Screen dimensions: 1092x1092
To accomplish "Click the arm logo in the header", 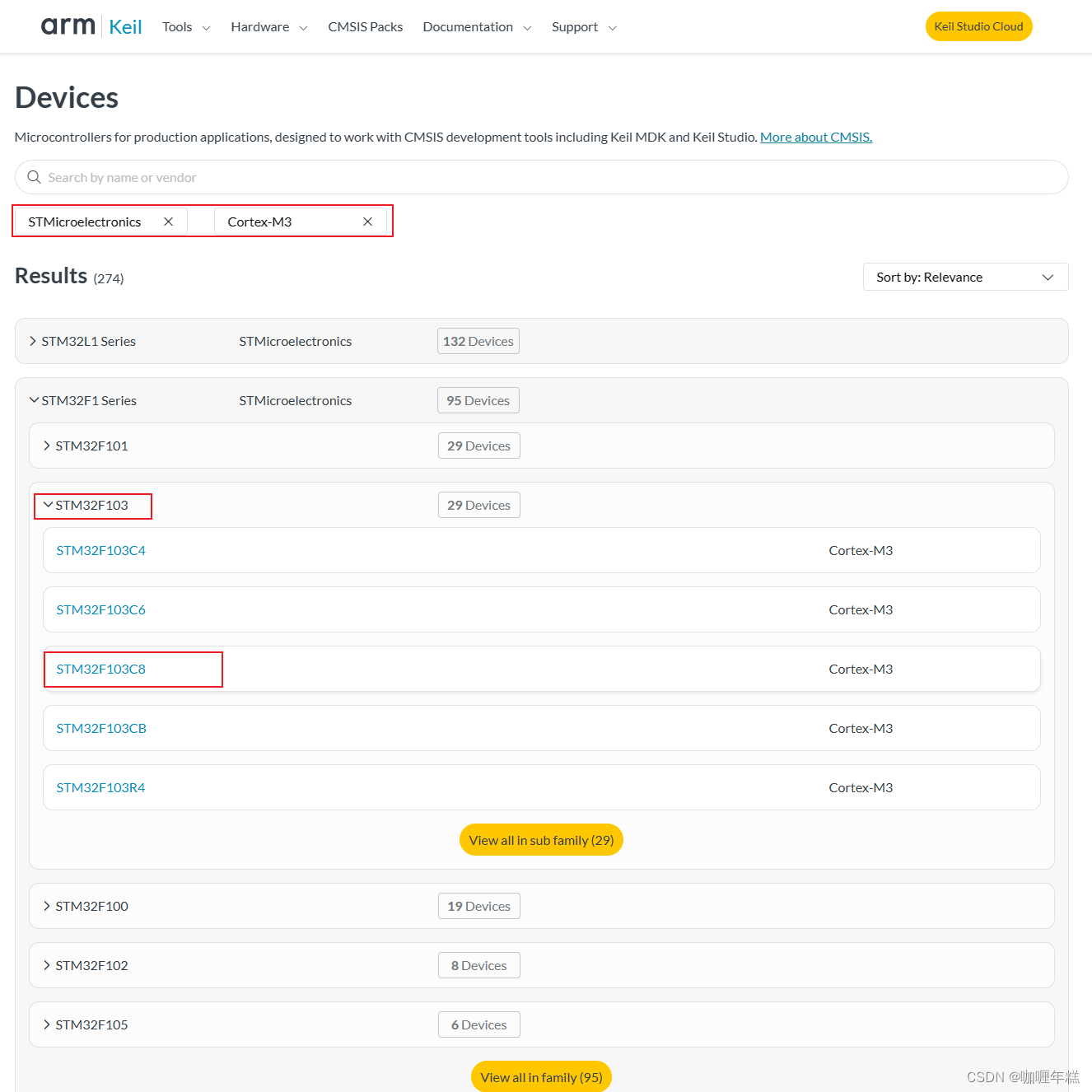I will pyautogui.click(x=68, y=26).
